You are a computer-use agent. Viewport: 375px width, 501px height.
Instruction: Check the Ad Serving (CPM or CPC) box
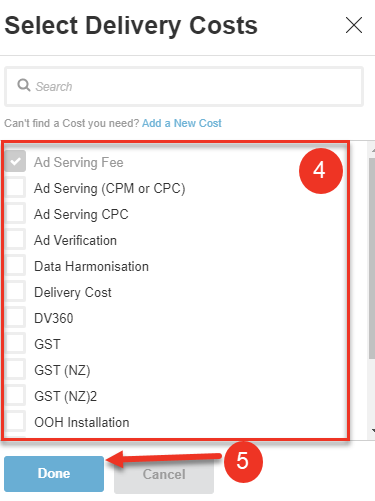15,187
